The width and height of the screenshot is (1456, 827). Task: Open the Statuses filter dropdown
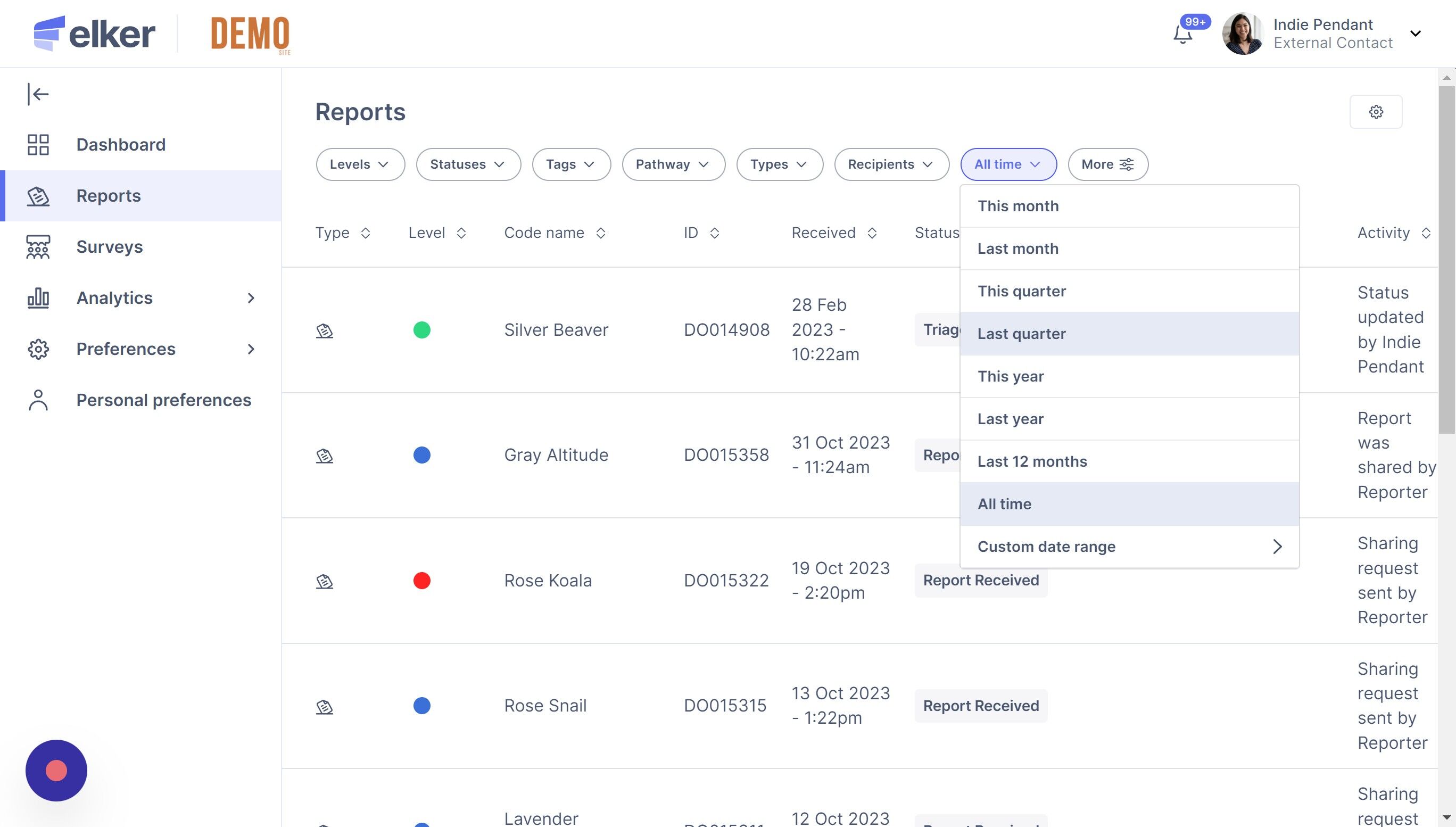click(467, 165)
